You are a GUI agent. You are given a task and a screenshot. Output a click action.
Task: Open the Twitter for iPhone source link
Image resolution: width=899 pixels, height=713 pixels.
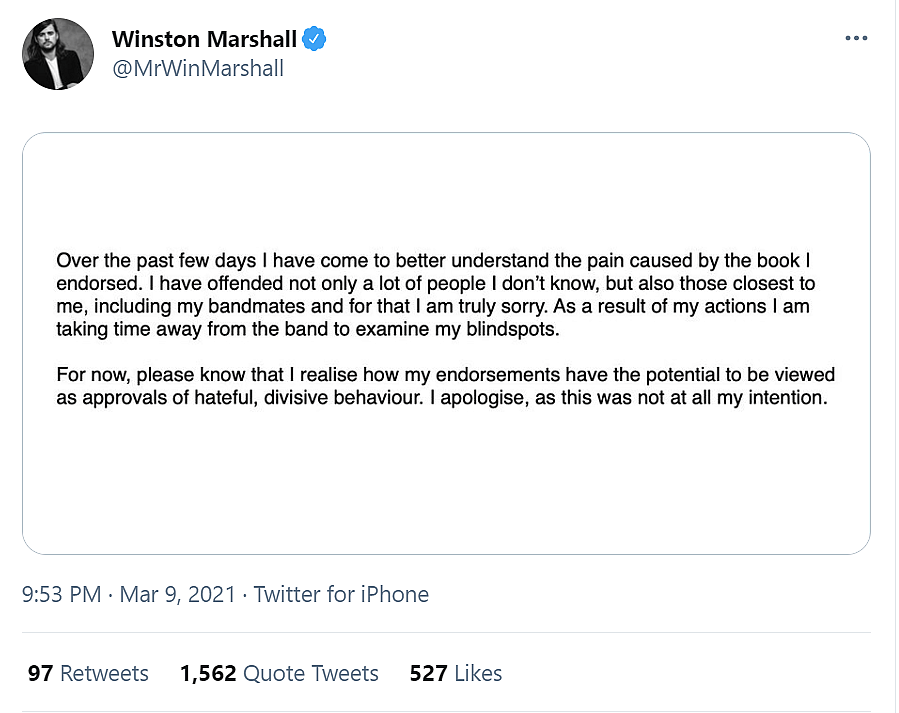click(x=341, y=594)
